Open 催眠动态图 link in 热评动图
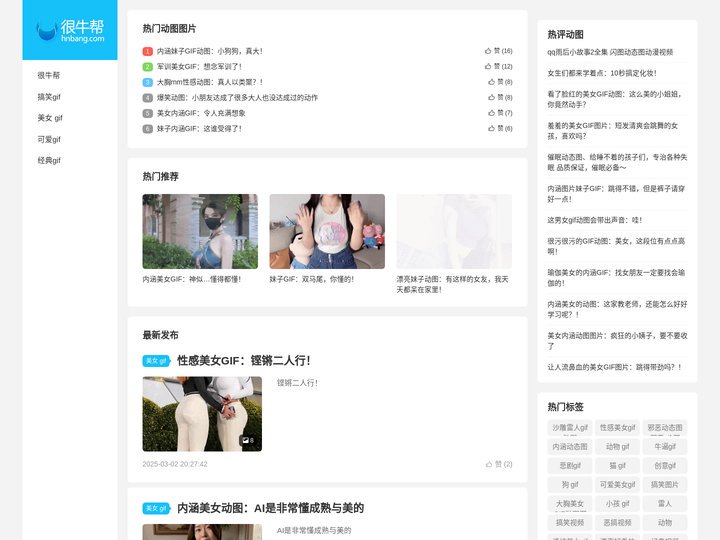The image size is (720, 540). coord(617,163)
